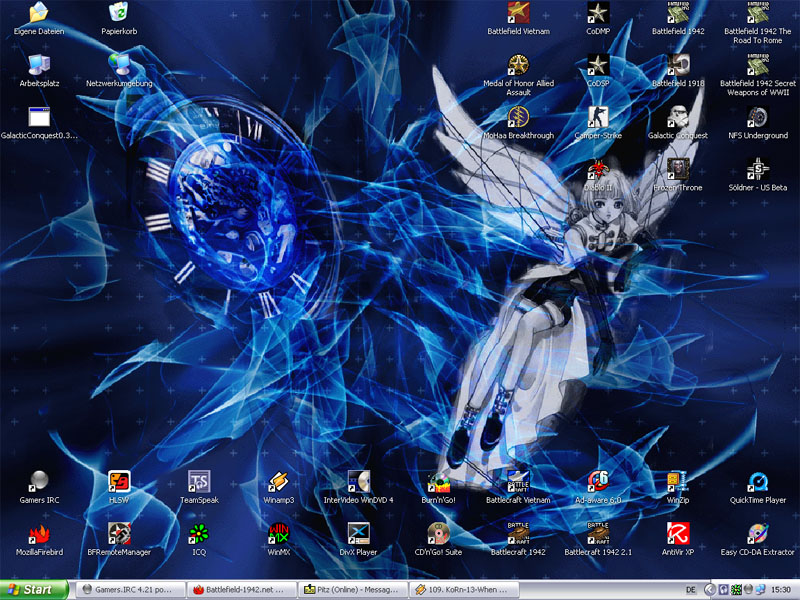Select the ICQ flower icon
800x600 pixels.
pos(199,534)
